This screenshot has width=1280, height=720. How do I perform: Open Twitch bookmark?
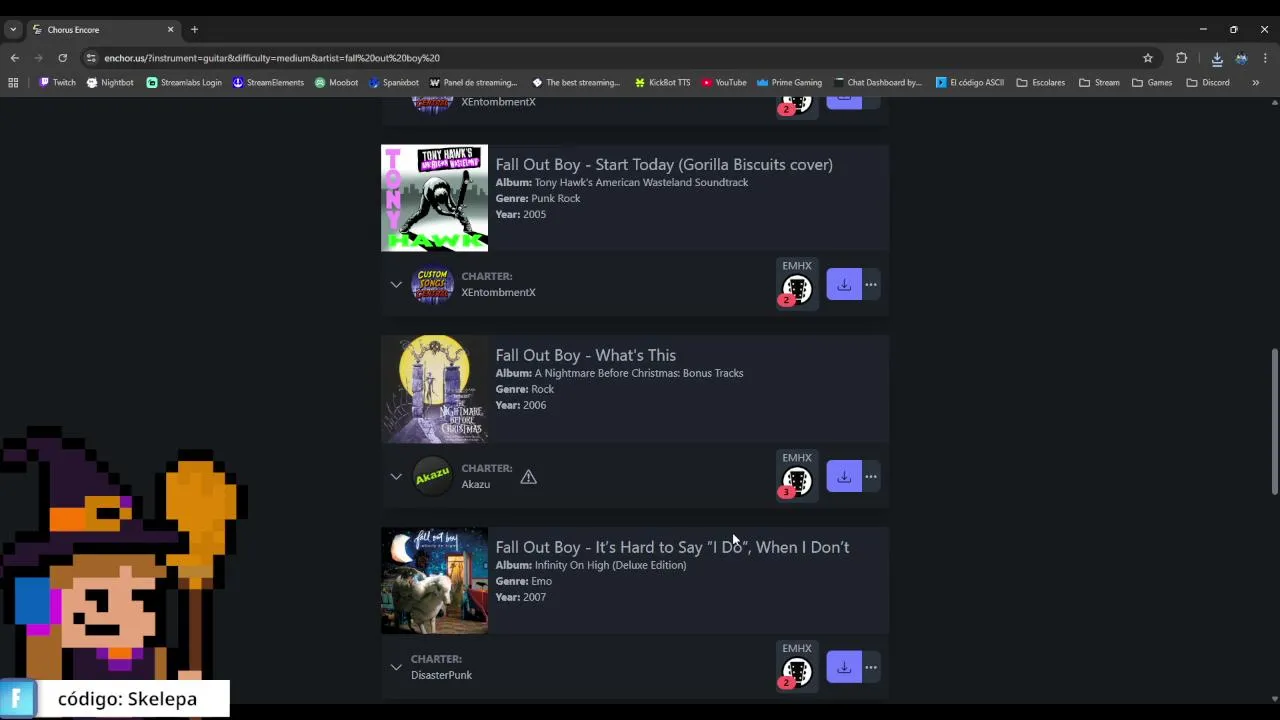[x=57, y=83]
